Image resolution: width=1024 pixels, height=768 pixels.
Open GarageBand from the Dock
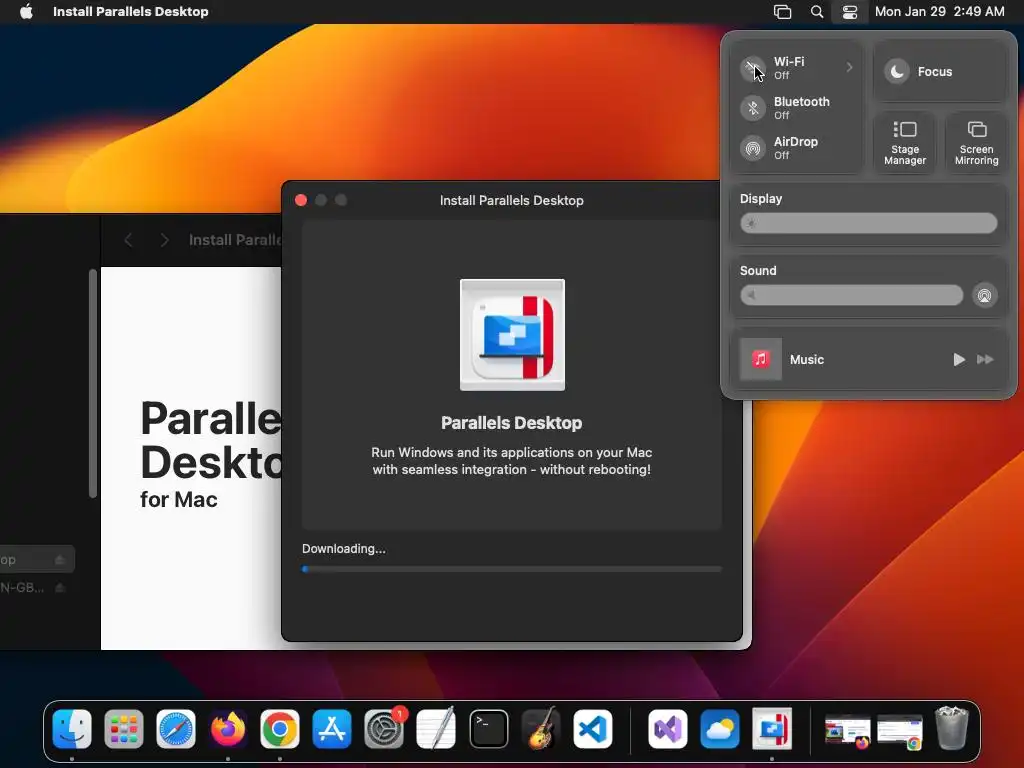(x=541, y=729)
